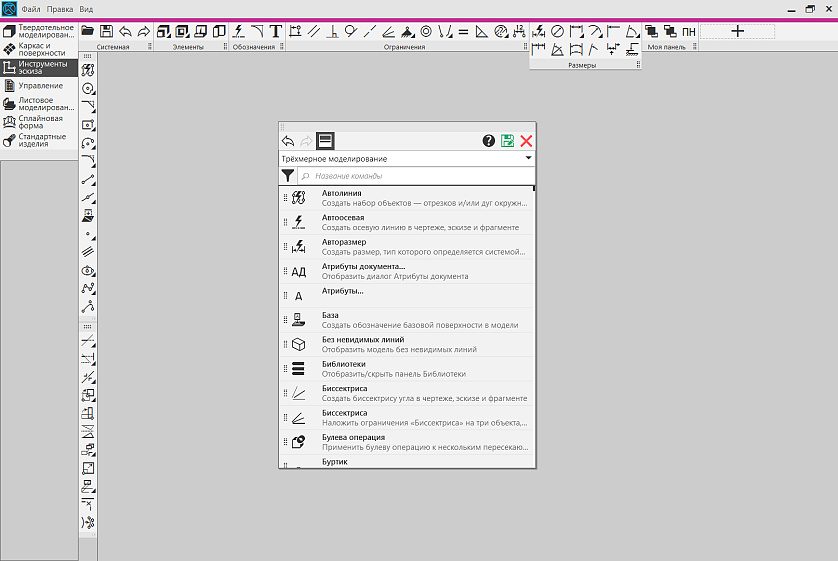Select the Авторазмер icon in Размеры toolbar
This screenshot has height=561, width=838.
click(x=539, y=31)
